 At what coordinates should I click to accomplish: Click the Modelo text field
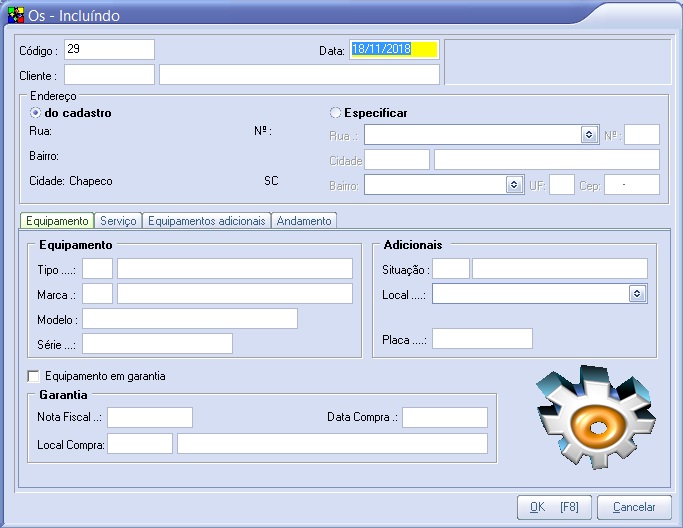click(x=190, y=318)
